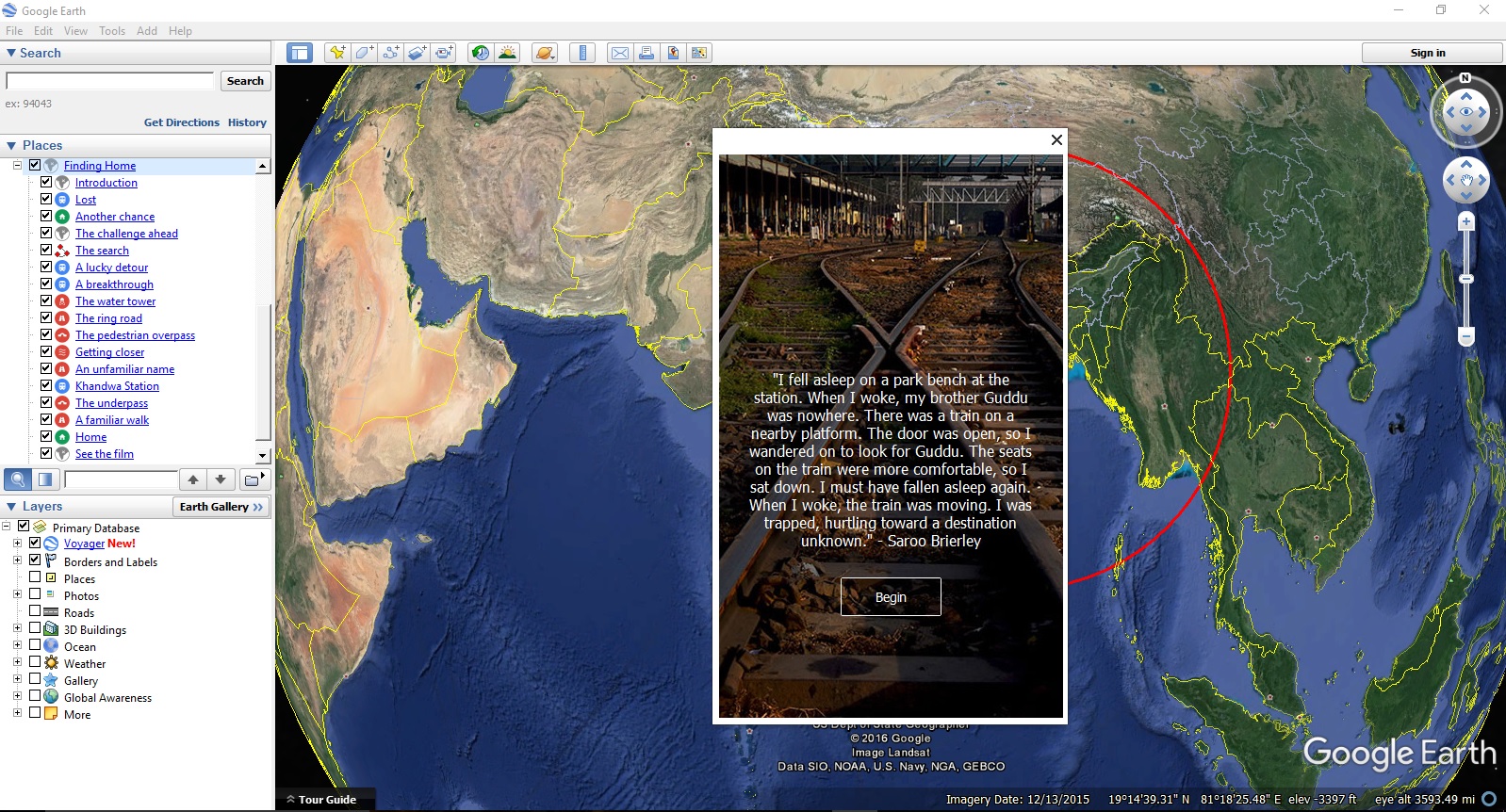Image resolution: width=1506 pixels, height=812 pixels.
Task: Click the Add Placemark pushpin icon
Action: pos(336,53)
